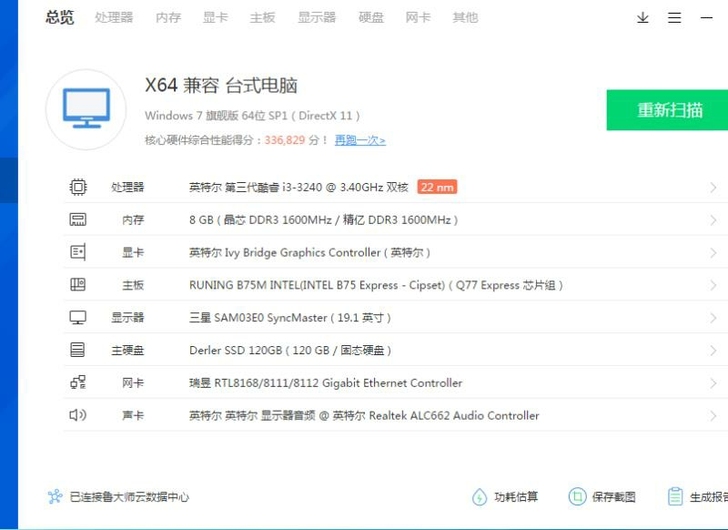Expand the 内存 row chevron
728x530 pixels.
(x=713, y=220)
